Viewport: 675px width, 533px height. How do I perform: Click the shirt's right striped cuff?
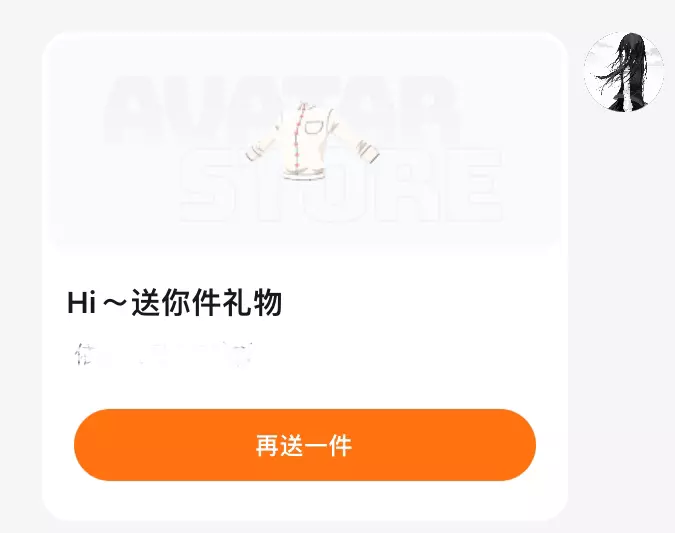coord(367,152)
